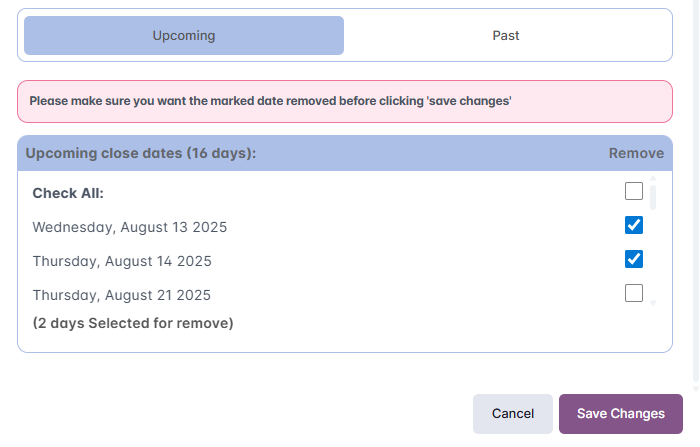Image resolution: width=700 pixels, height=447 pixels.
Task: Click the Save Changes button
Action: click(x=620, y=414)
